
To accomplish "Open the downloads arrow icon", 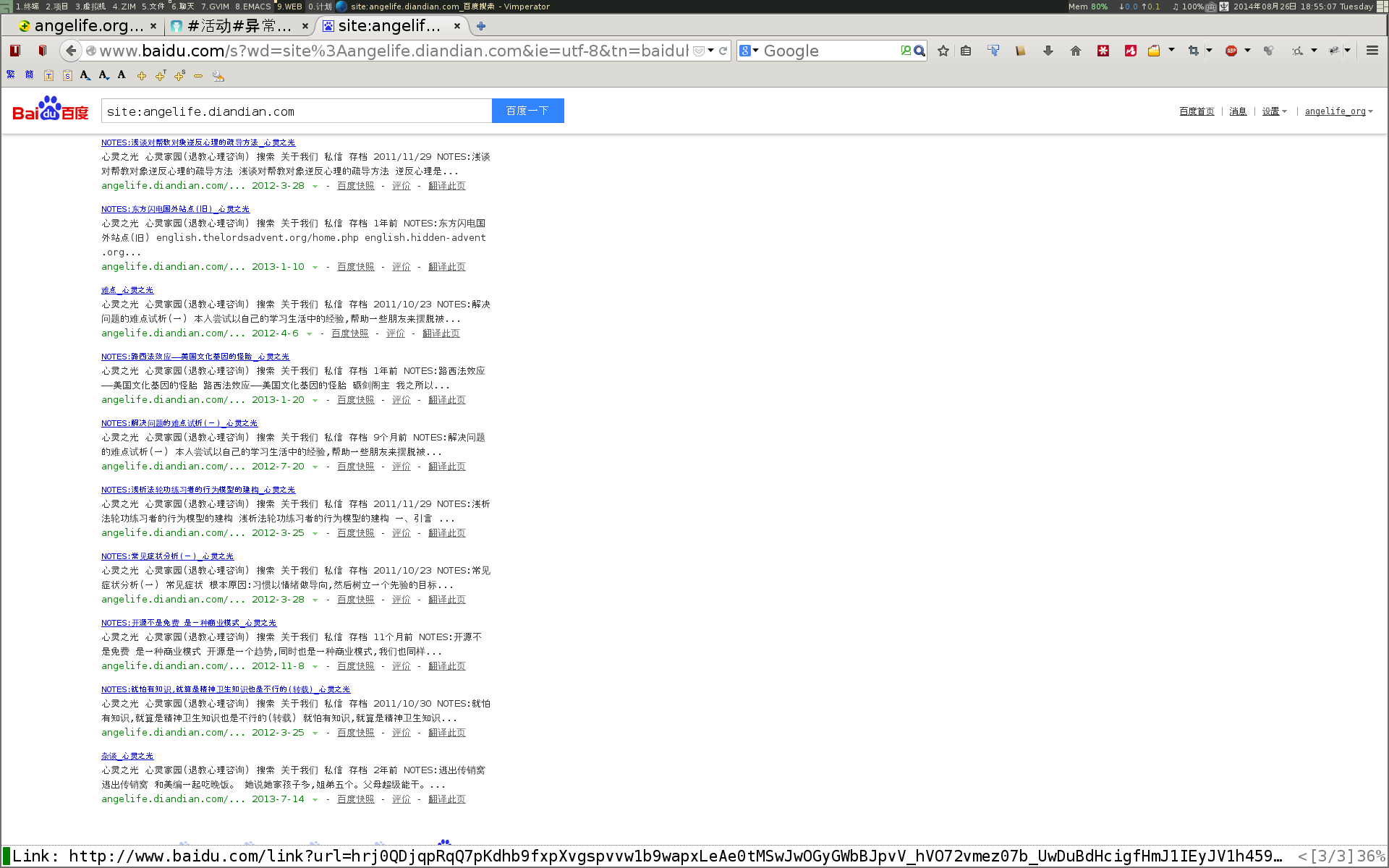I will (x=1048, y=51).
